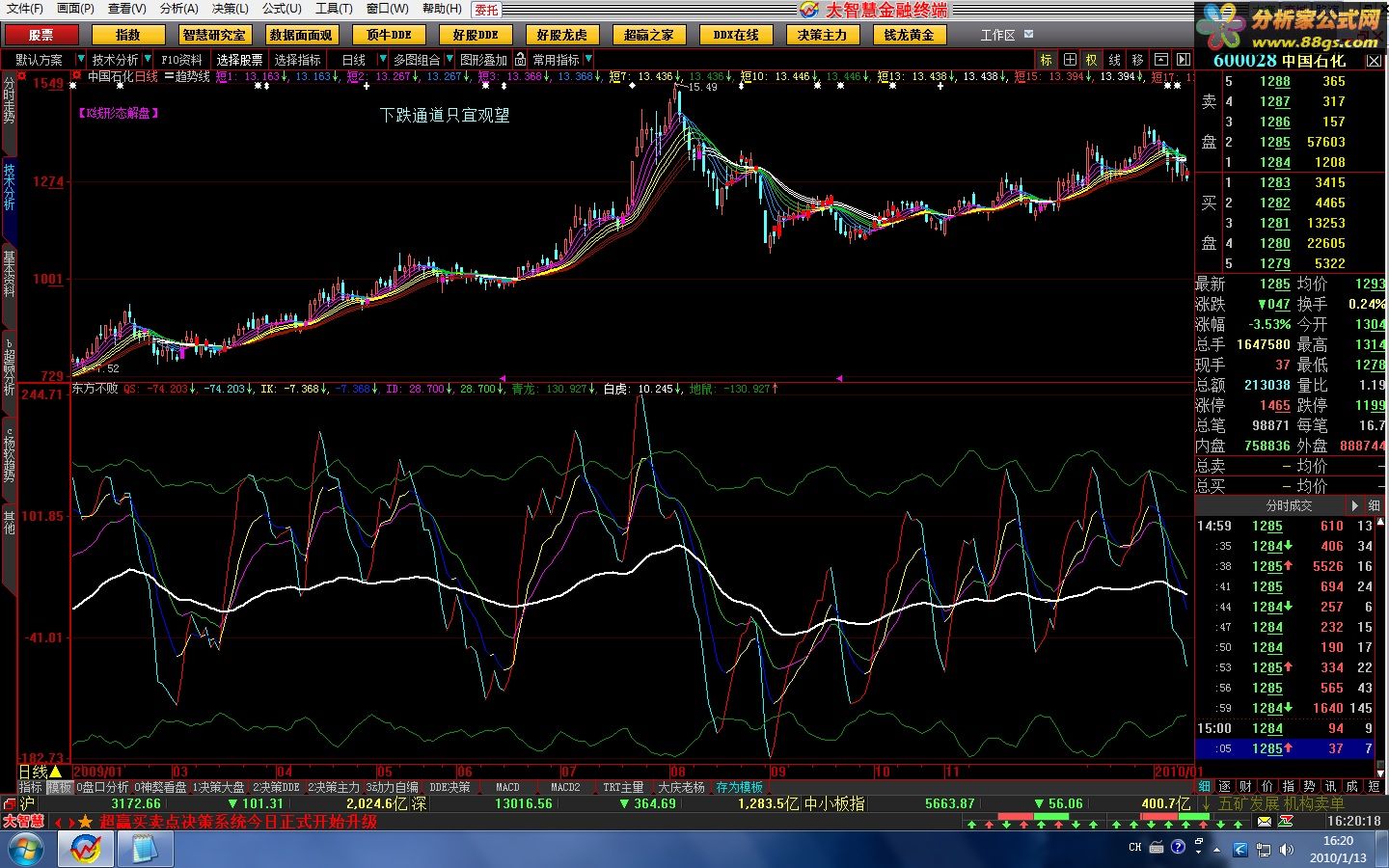
Task: Click the 委托 trade button
Action: point(486,10)
